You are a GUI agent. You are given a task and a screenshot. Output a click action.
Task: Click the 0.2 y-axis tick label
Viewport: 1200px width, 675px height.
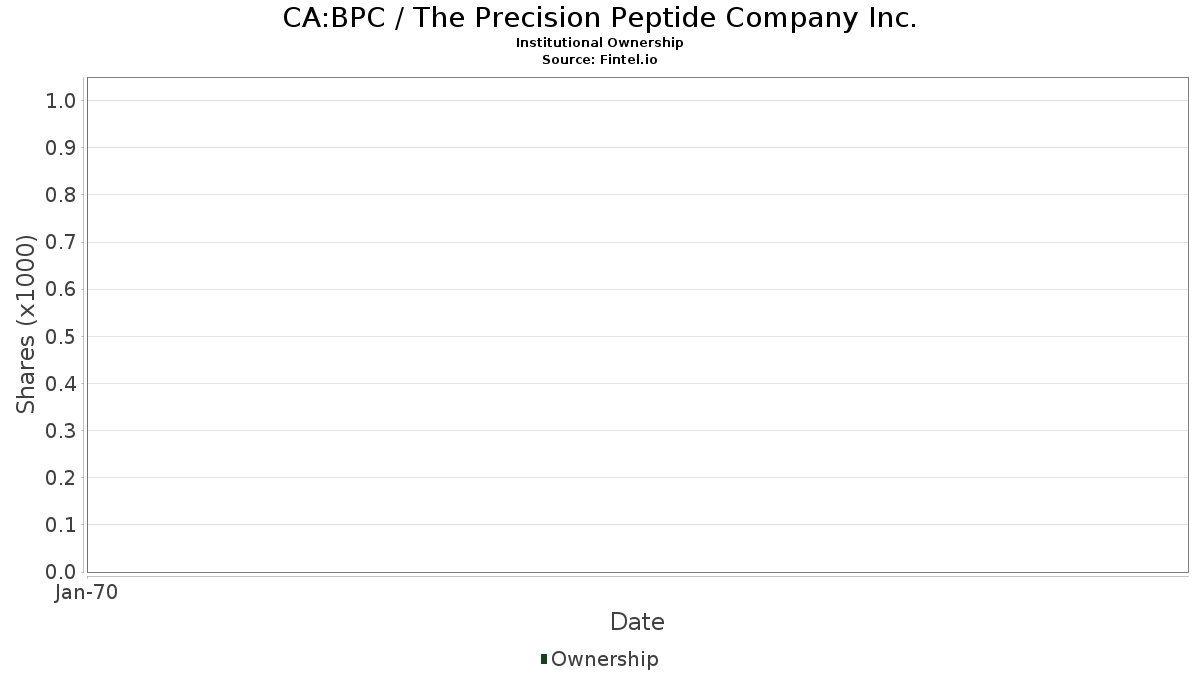tap(61, 478)
